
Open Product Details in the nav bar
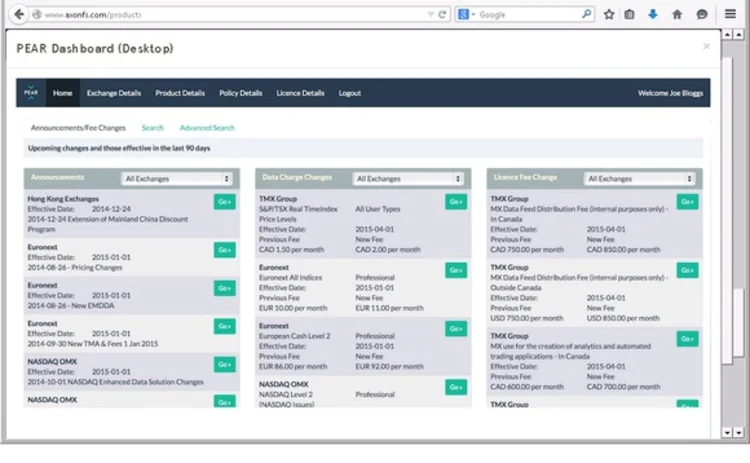click(180, 93)
